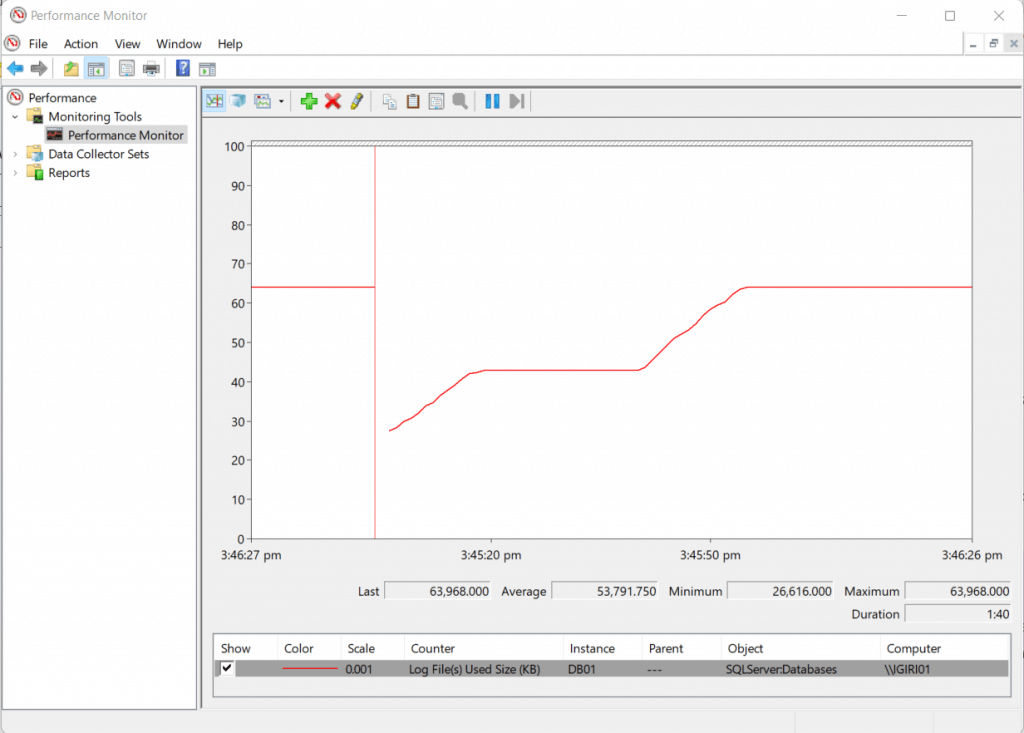1024x733 pixels.
Task: Click the Back arrow in the toolbar
Action: point(15,69)
